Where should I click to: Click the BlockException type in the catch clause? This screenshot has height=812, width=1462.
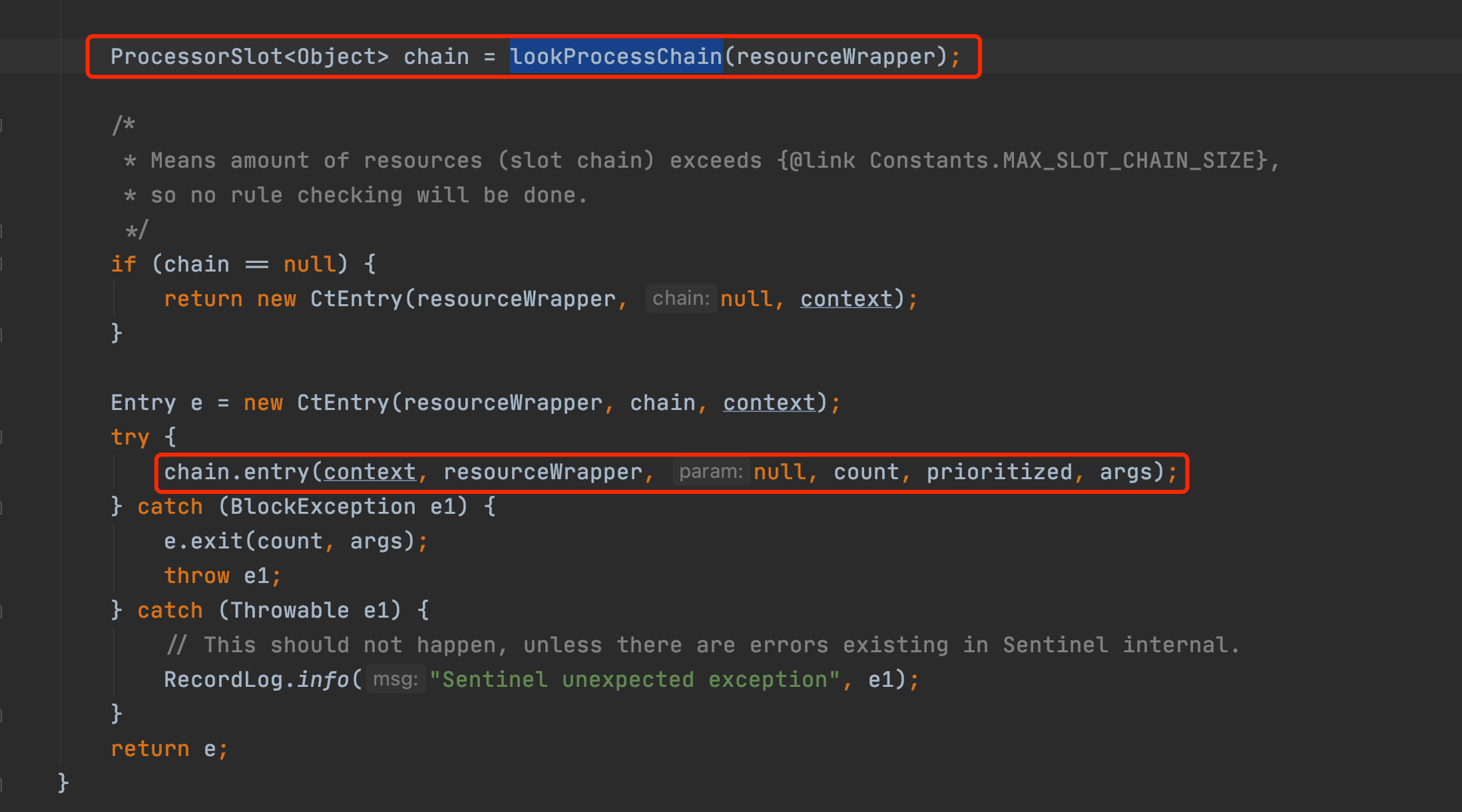[323, 507]
